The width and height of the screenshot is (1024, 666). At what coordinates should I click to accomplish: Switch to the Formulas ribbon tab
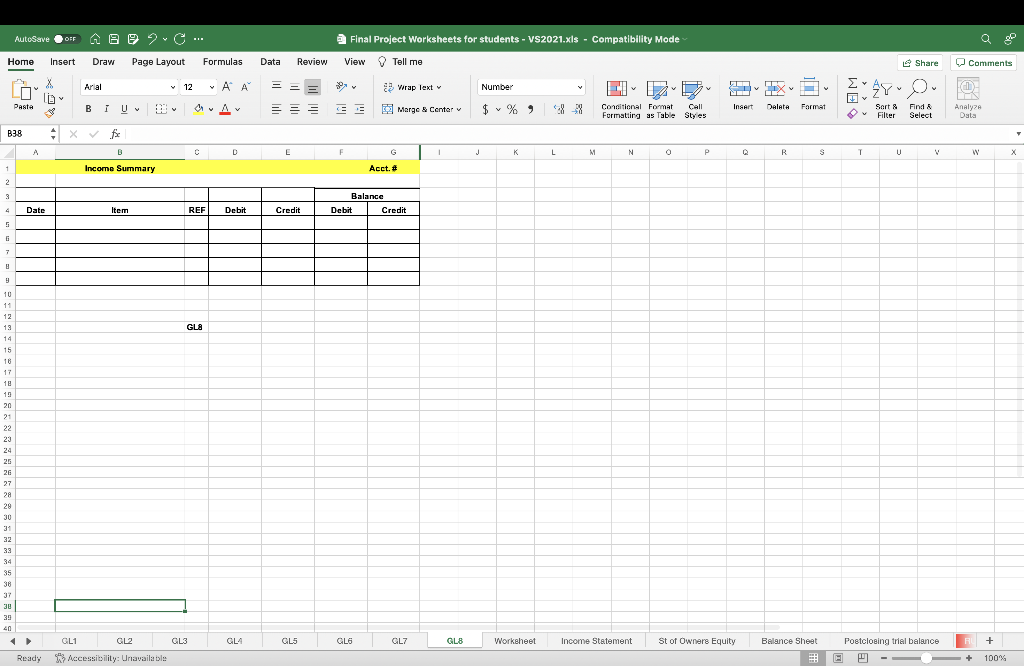click(223, 62)
